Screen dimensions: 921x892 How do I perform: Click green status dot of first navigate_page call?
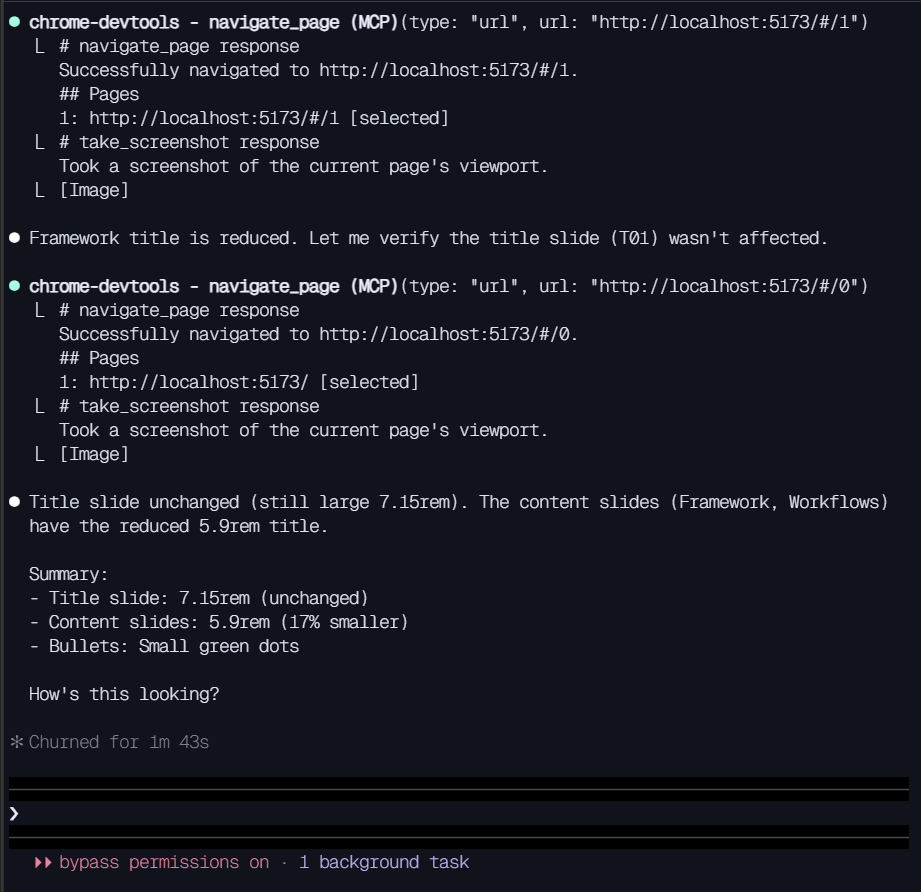point(15,22)
